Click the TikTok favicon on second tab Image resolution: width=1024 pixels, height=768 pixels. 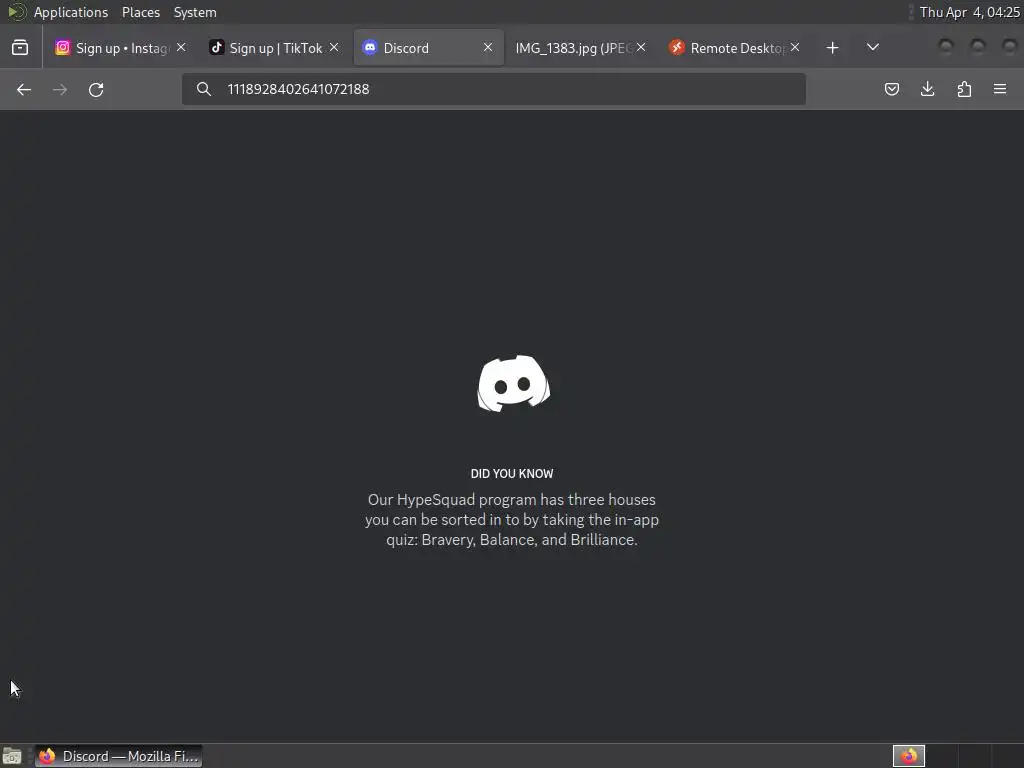click(x=216, y=48)
